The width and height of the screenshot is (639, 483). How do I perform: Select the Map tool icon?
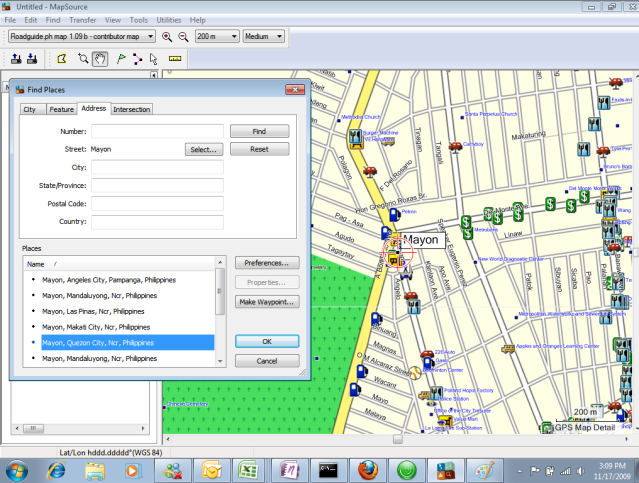(x=62, y=59)
